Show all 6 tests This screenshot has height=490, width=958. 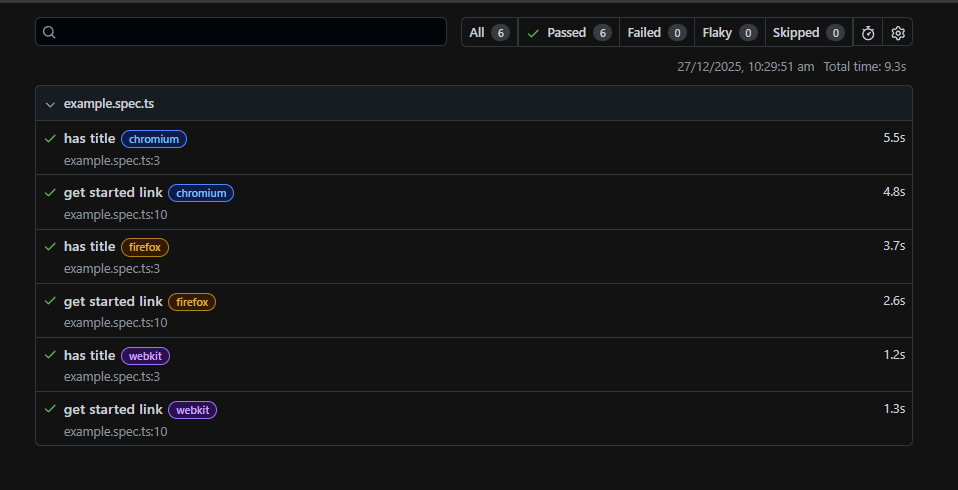click(x=489, y=33)
